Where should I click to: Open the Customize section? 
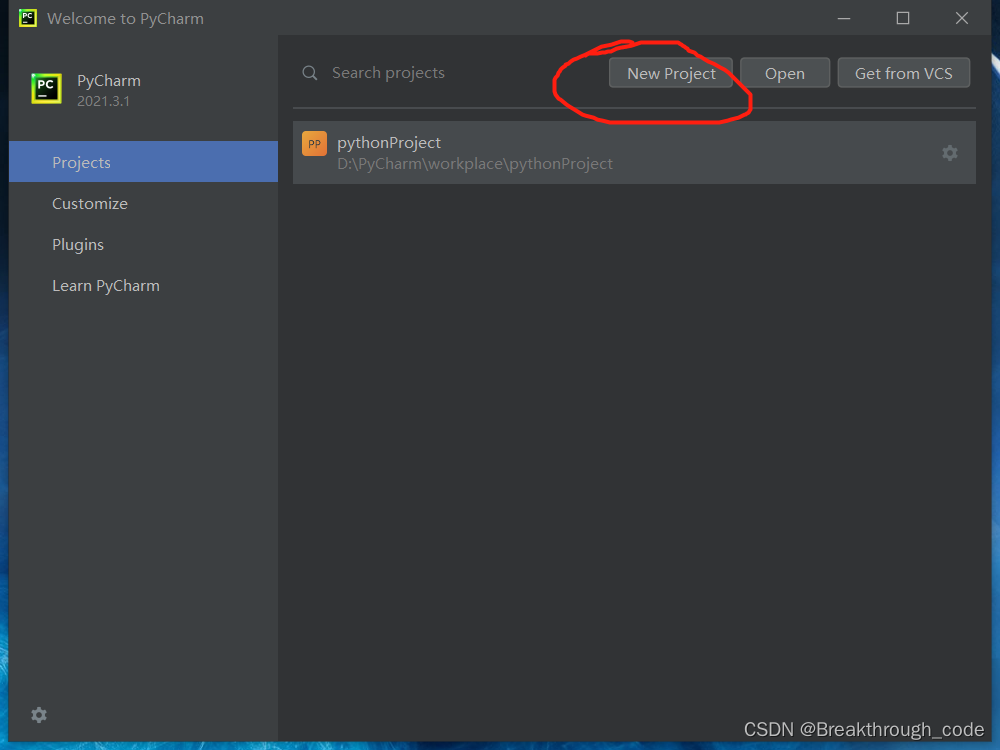143,203
